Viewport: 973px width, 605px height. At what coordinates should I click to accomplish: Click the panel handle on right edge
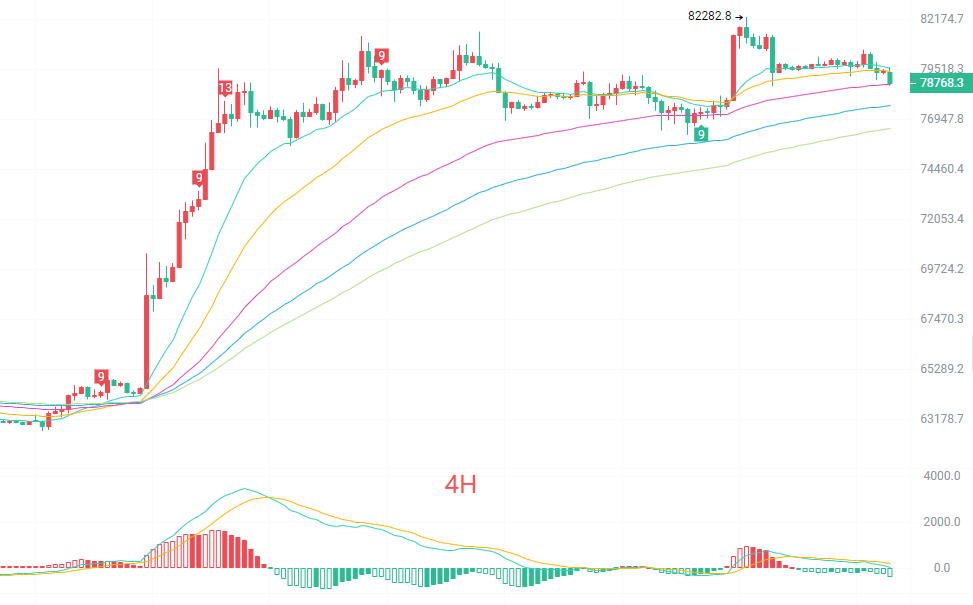(971, 352)
